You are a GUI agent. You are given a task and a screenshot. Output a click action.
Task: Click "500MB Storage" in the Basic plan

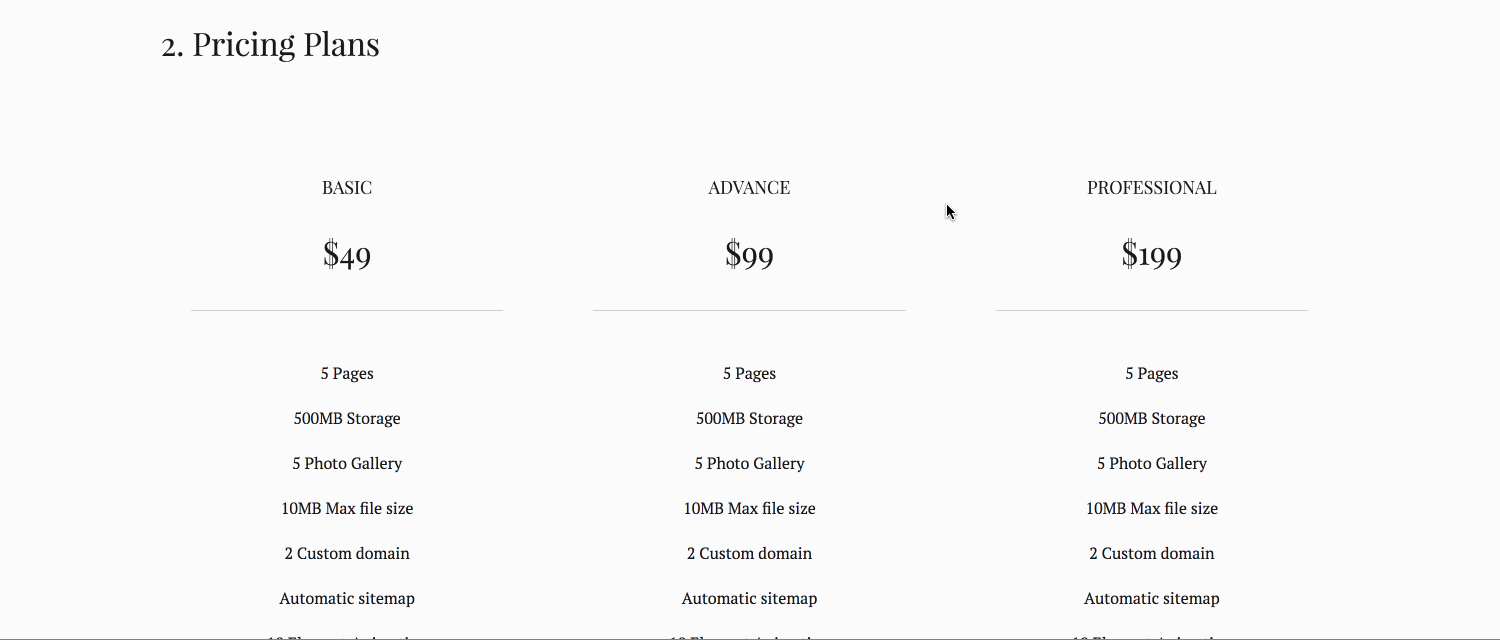click(x=347, y=419)
